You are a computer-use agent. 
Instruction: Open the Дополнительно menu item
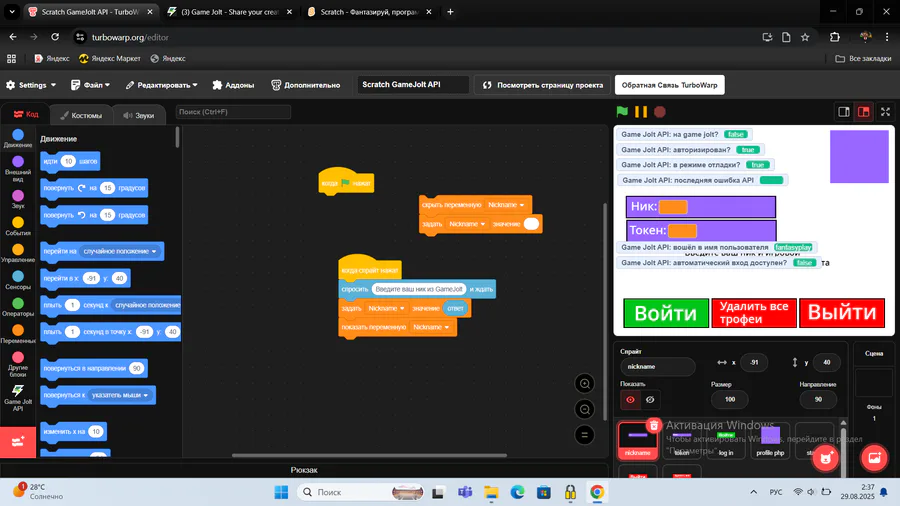point(305,85)
